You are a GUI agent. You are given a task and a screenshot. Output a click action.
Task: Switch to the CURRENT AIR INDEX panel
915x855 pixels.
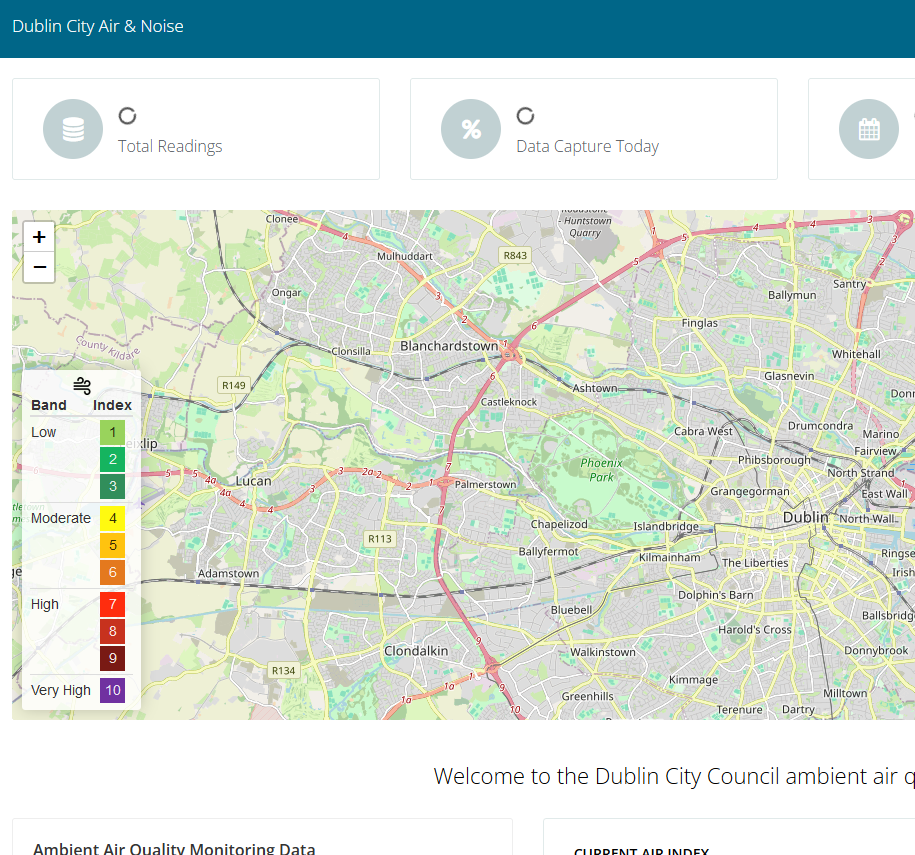(642, 851)
